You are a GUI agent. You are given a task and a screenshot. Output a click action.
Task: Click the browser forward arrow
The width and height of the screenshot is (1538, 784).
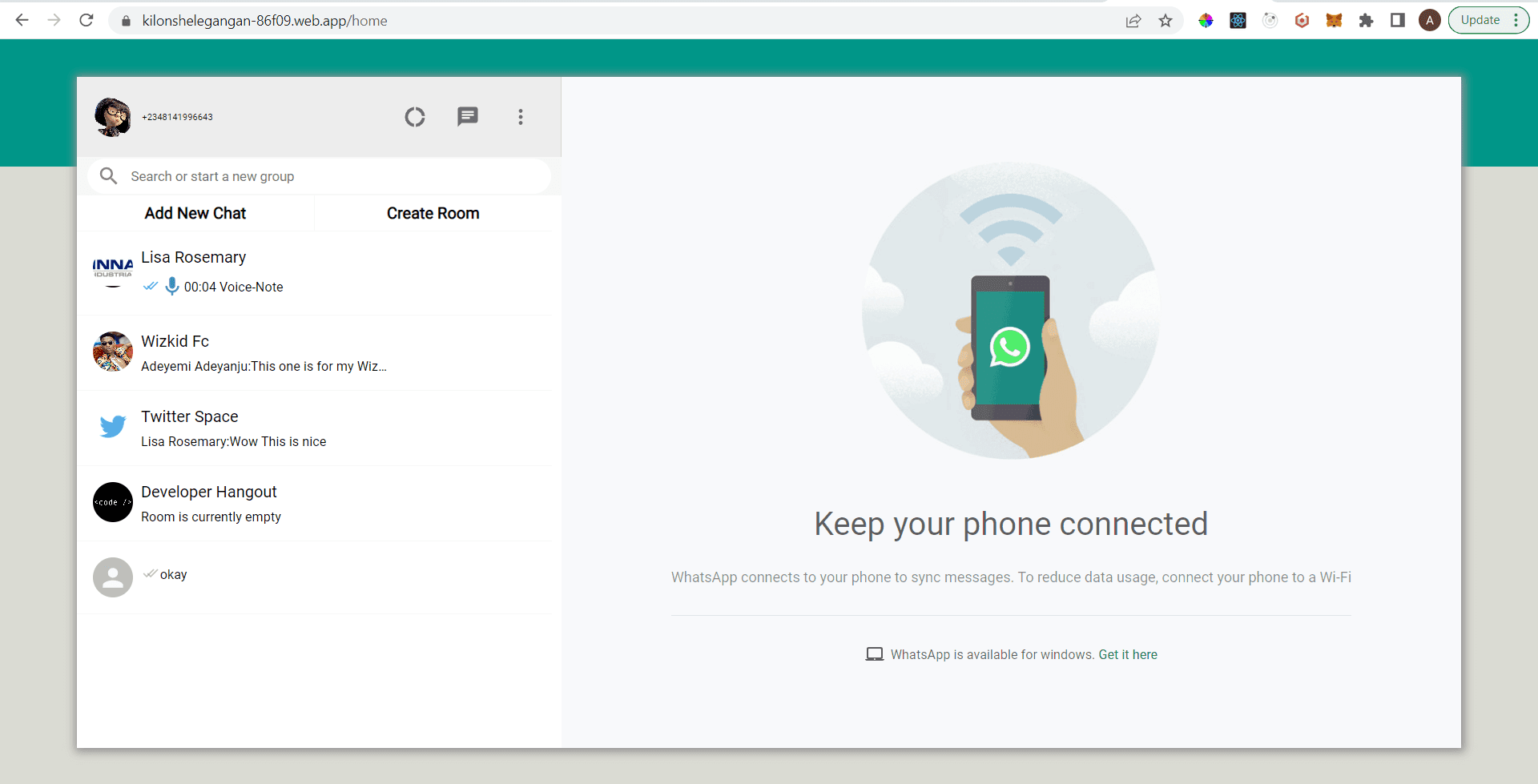coord(54,20)
